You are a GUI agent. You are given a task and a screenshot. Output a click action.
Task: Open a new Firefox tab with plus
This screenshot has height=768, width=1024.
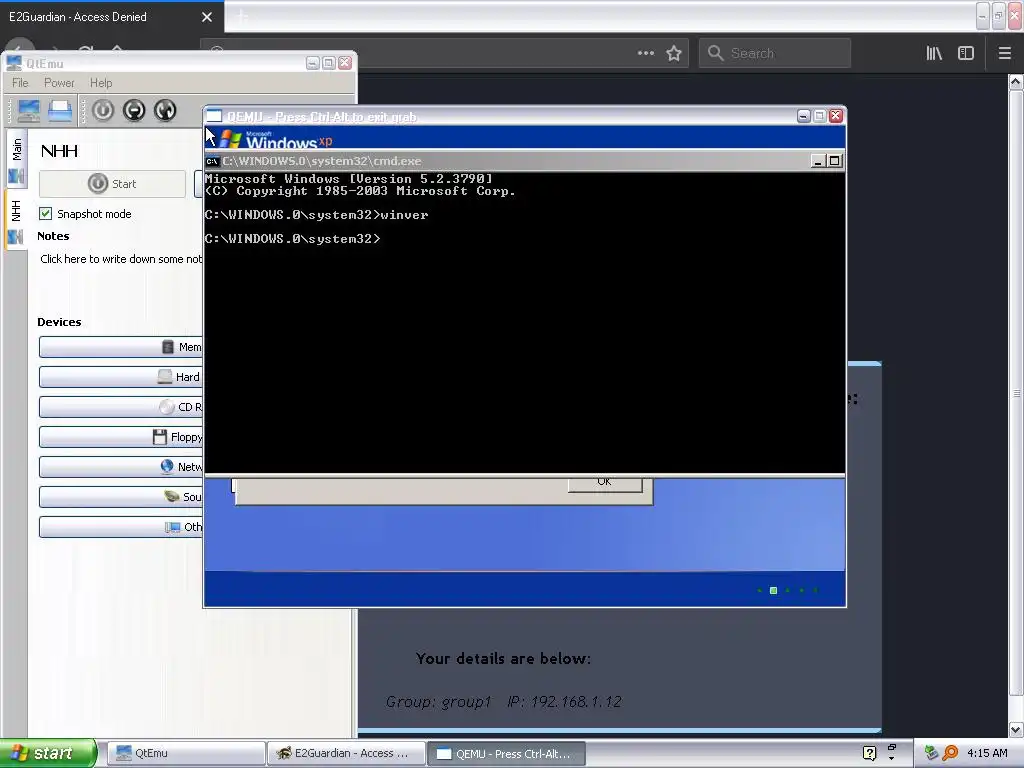pos(242,17)
